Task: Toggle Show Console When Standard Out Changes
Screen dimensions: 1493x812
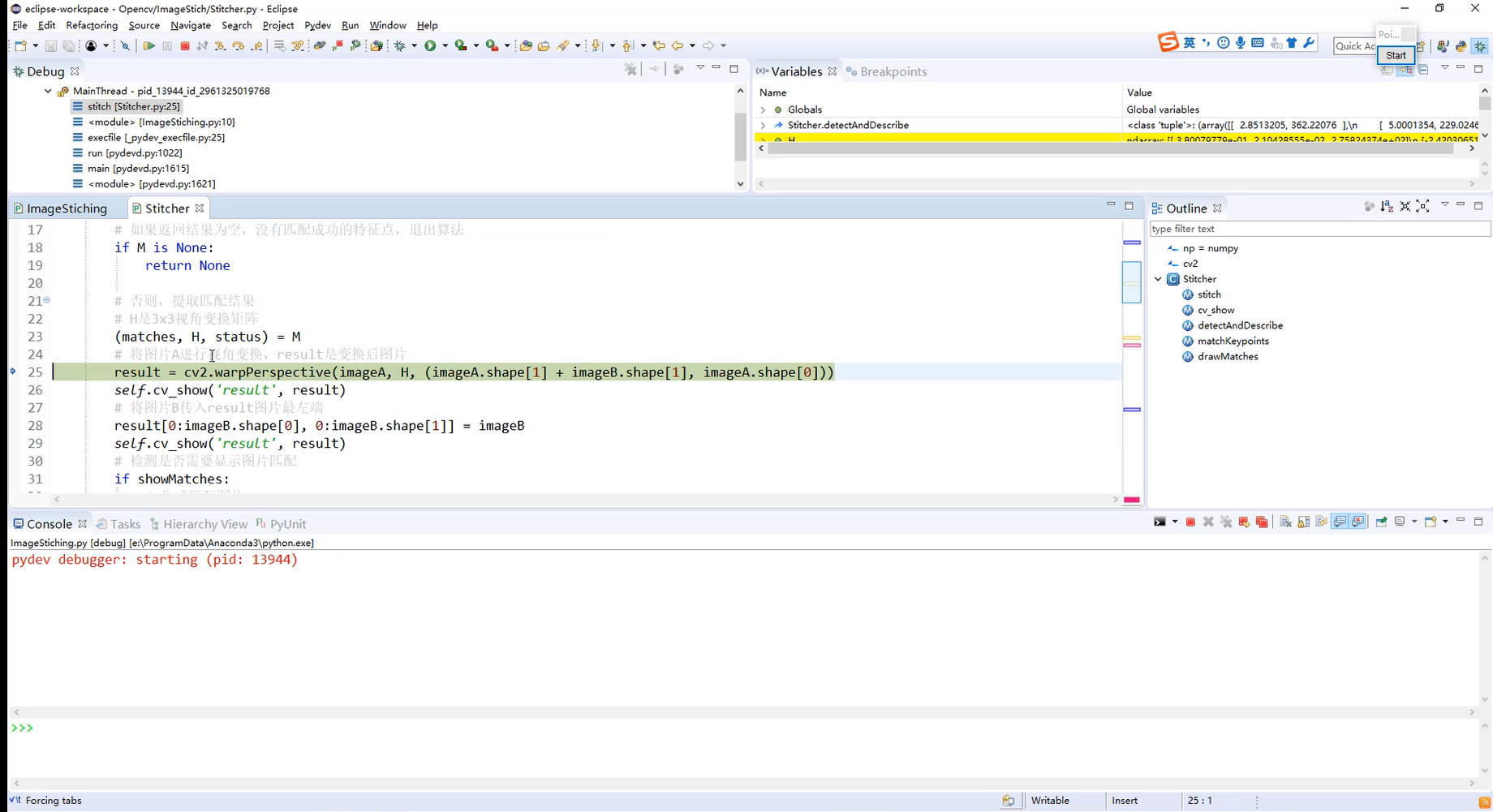Action: point(1340,522)
